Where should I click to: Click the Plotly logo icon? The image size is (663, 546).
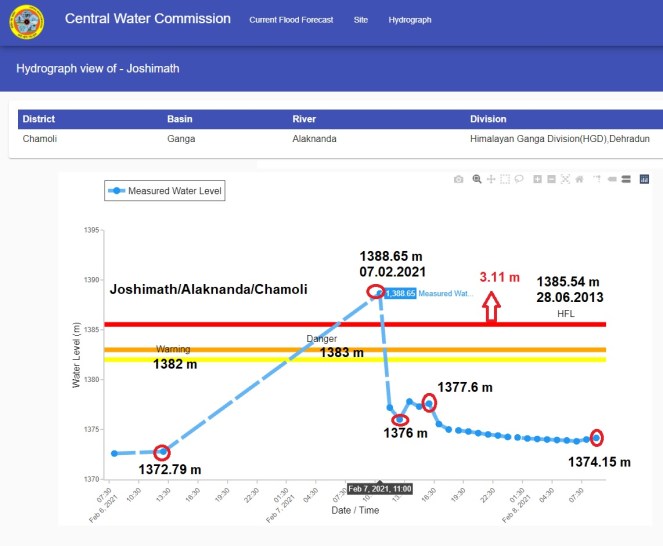point(644,179)
